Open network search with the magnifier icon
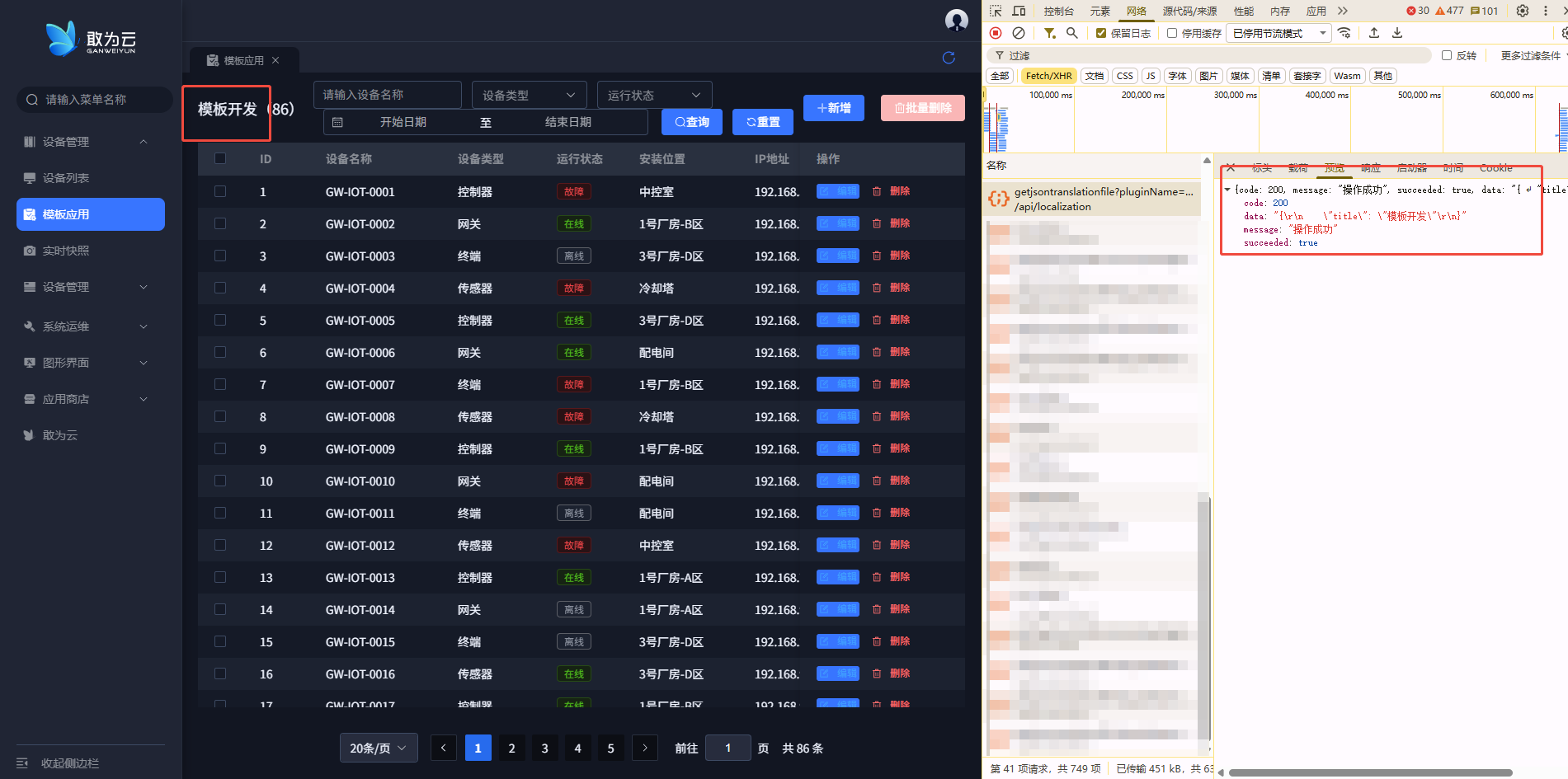This screenshot has width=1568, height=779. pyautogui.click(x=1072, y=33)
